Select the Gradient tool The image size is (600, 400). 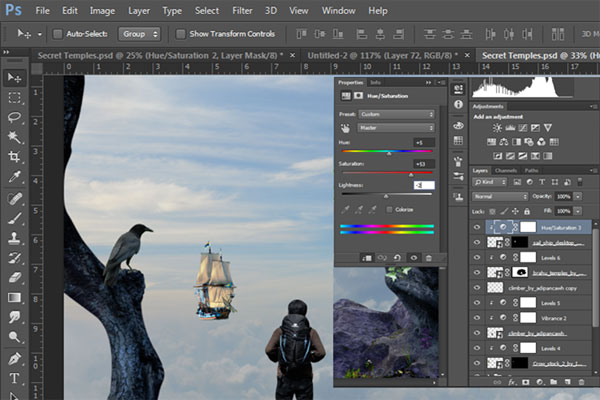pyautogui.click(x=14, y=298)
